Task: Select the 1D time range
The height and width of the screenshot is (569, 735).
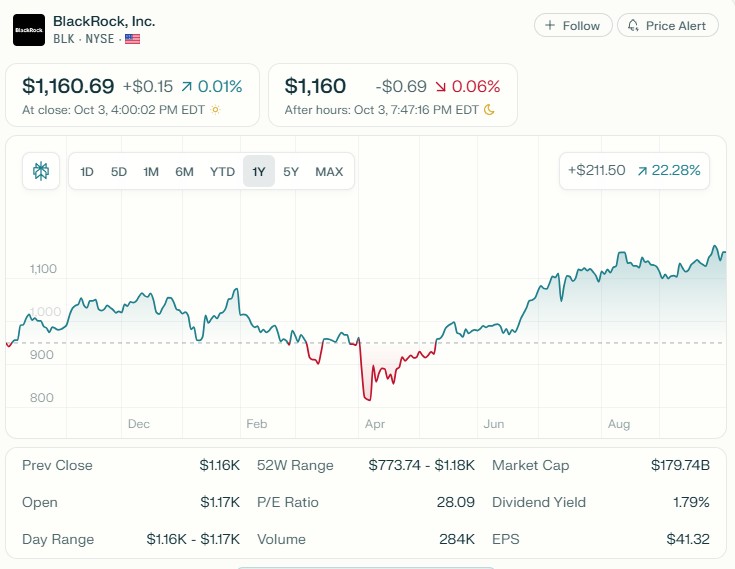Action: 87,172
